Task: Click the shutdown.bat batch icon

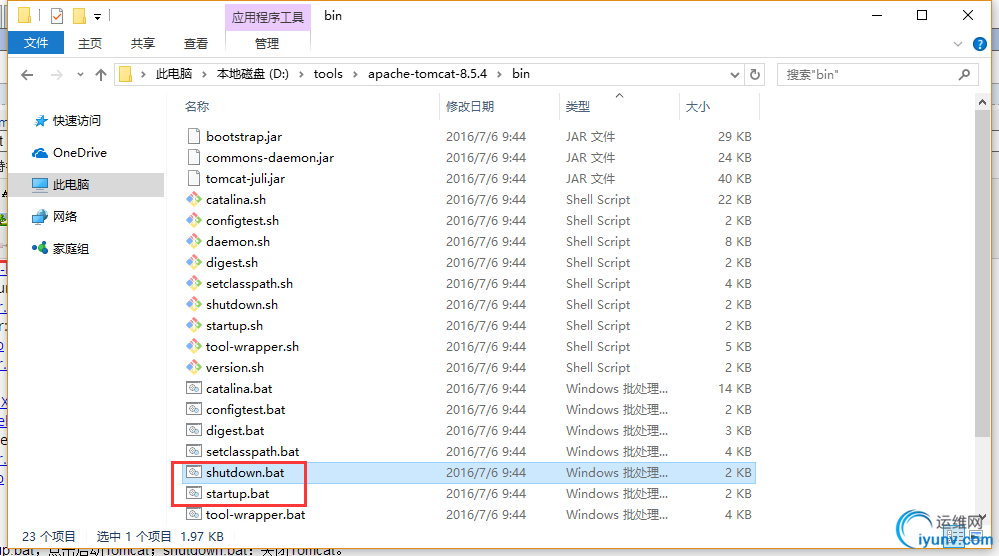Action: click(194, 472)
